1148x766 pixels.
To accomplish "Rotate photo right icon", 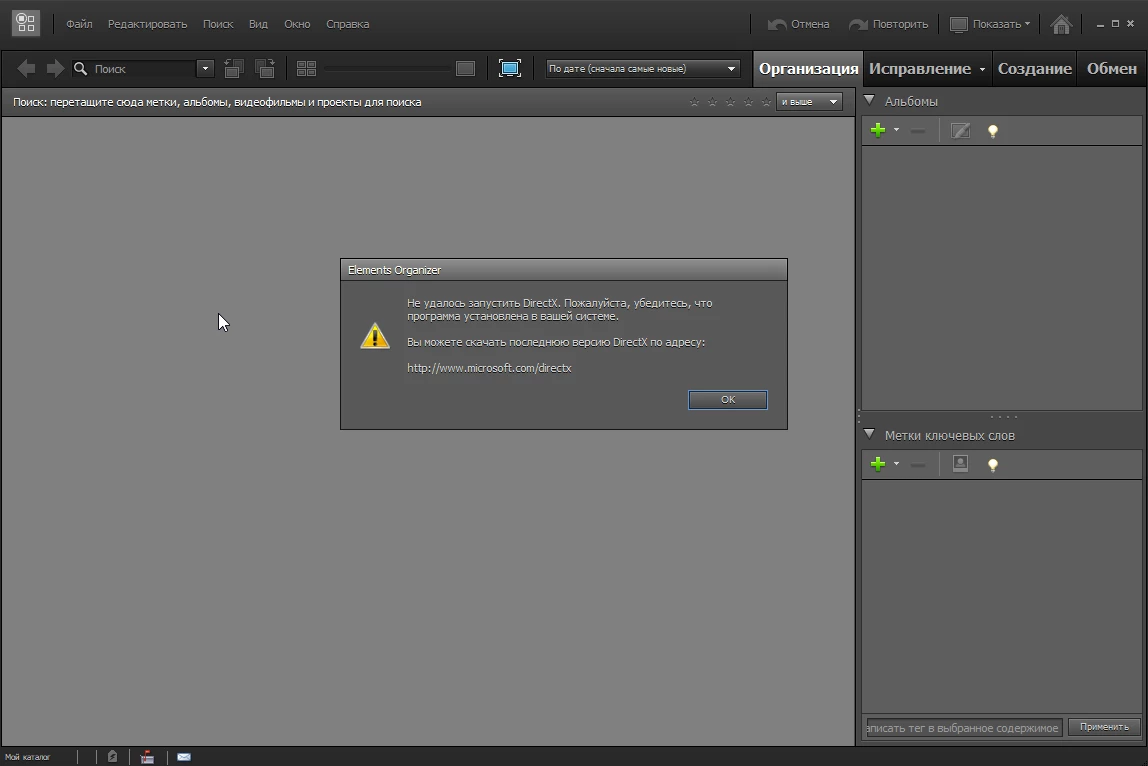I will tap(264, 69).
